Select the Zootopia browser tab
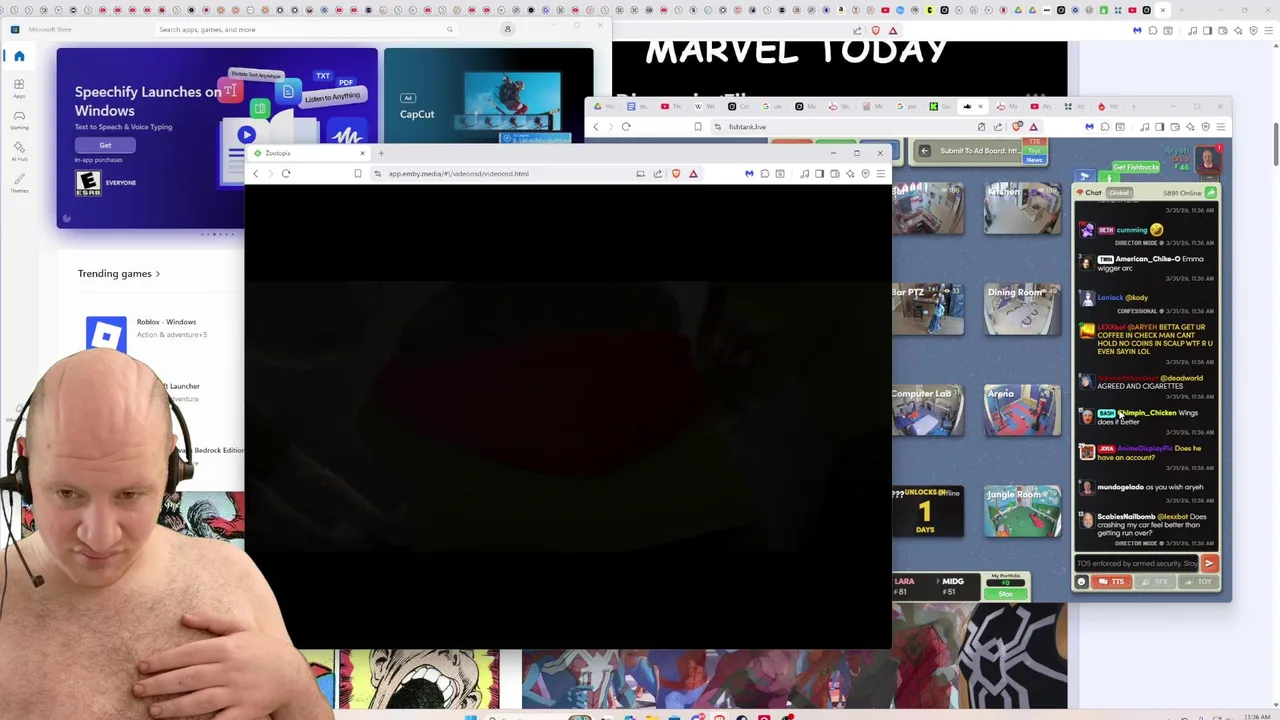The image size is (1280, 720). tap(310, 153)
